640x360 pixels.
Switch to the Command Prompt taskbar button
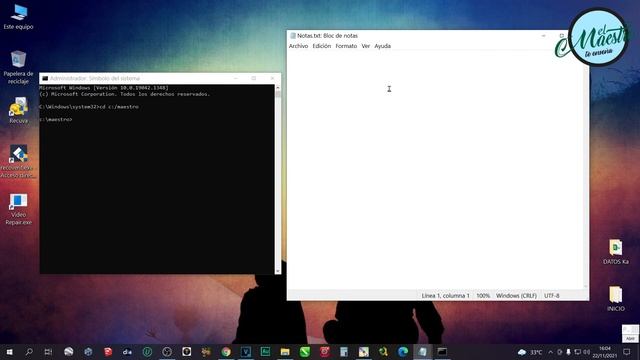442,352
